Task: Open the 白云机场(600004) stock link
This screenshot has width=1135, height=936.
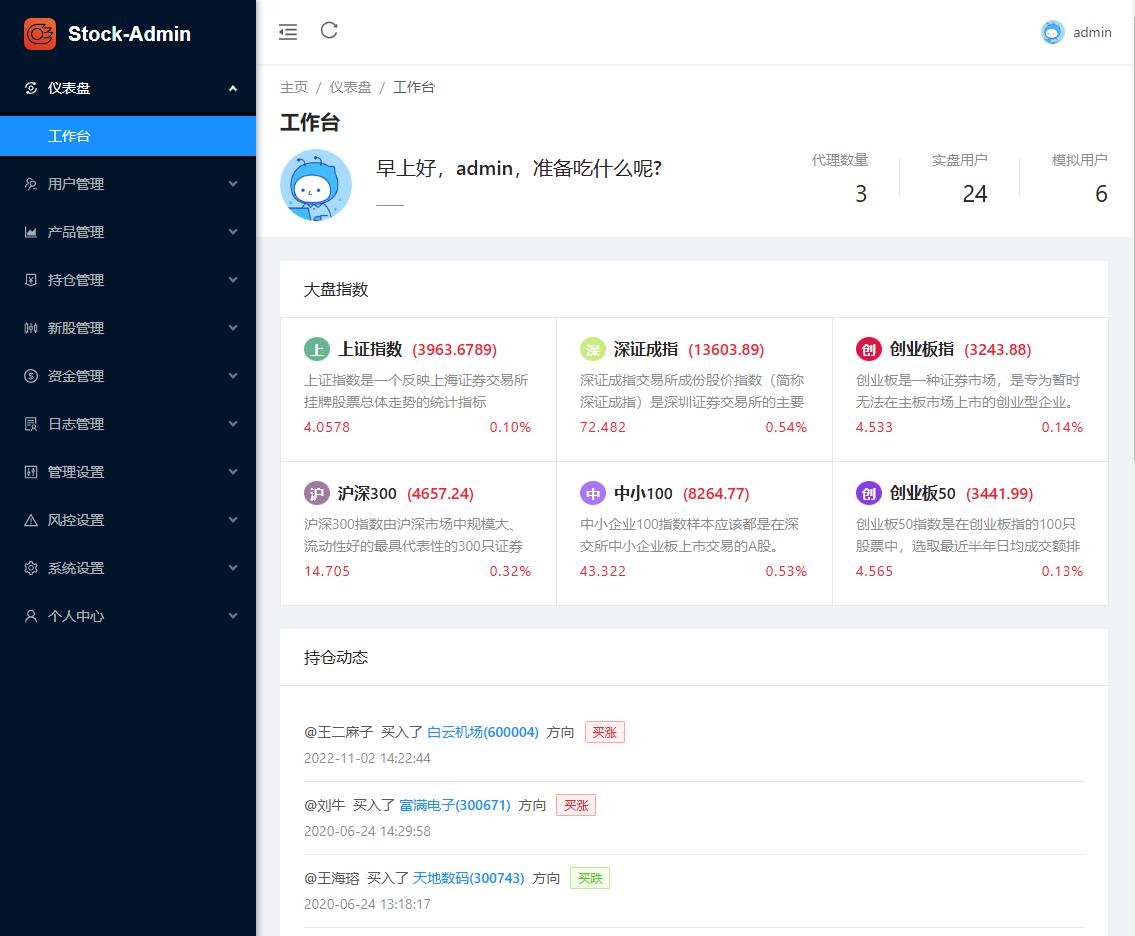Action: (483, 732)
